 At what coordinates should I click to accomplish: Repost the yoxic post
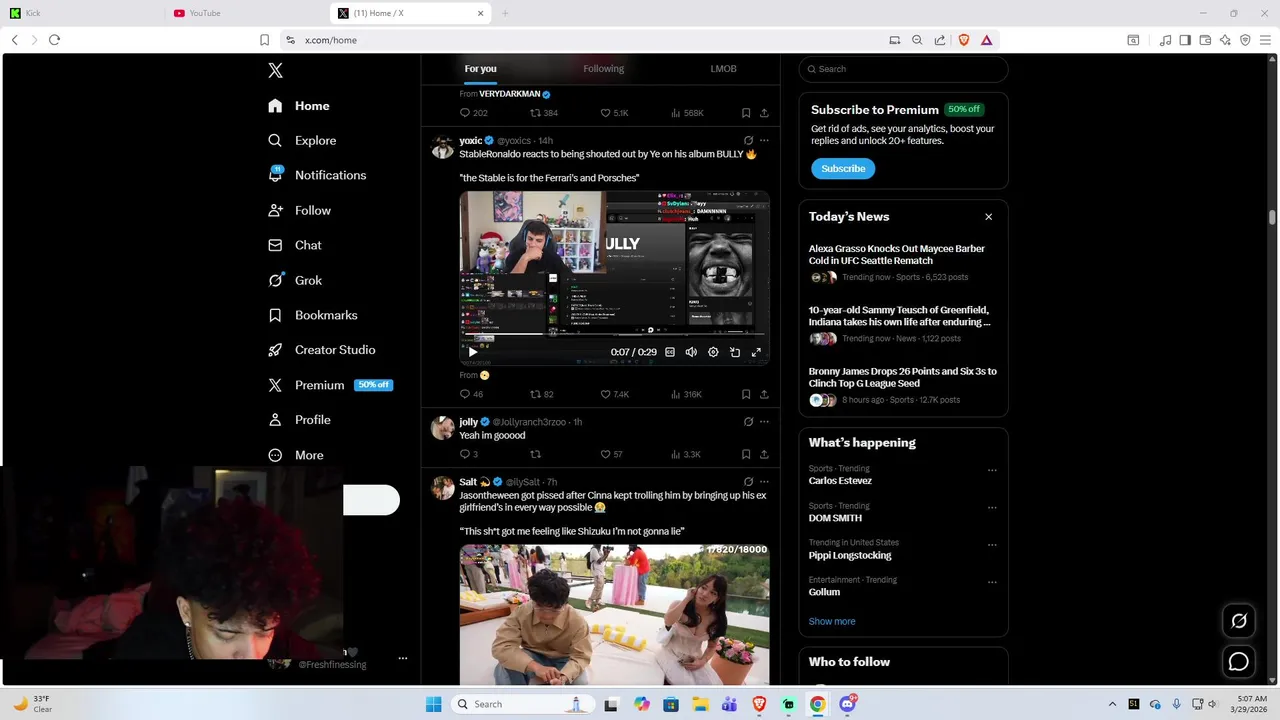tap(541, 394)
